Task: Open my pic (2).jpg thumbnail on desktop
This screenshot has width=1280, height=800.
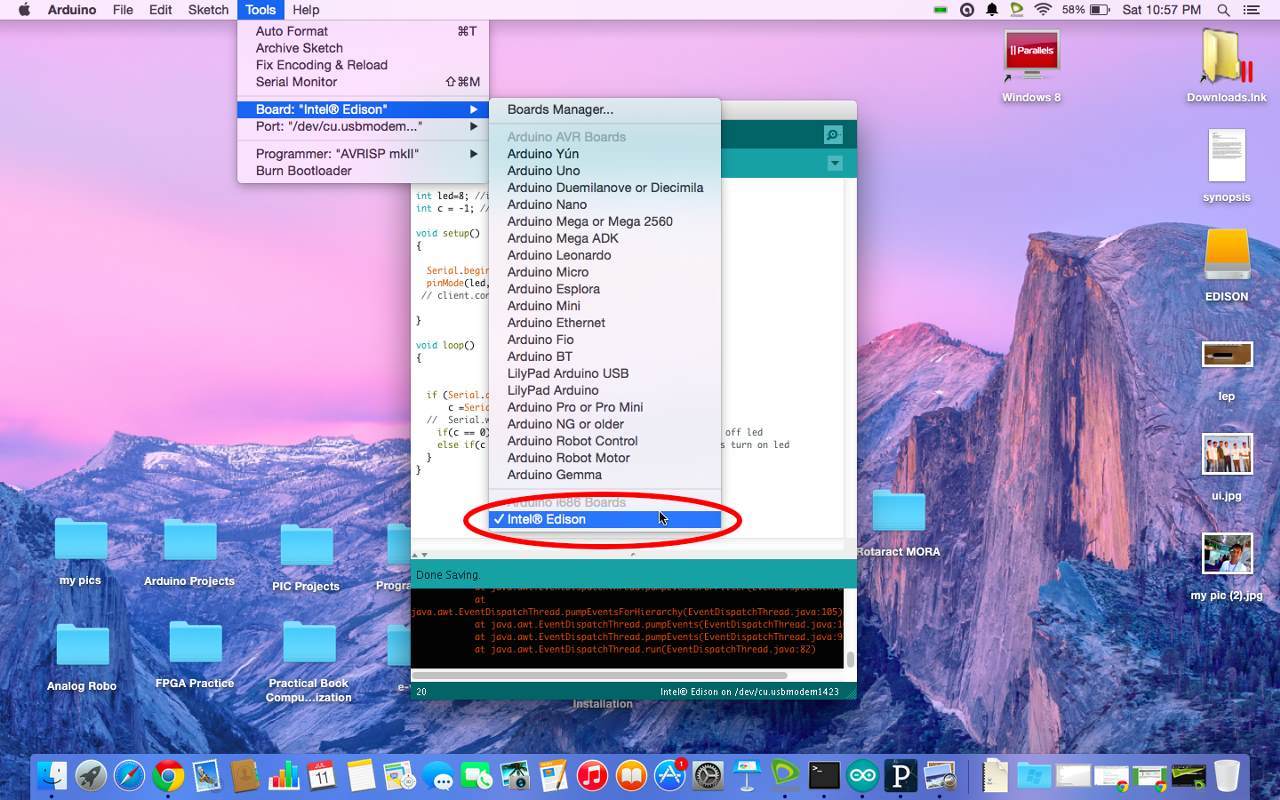Action: pos(1227,553)
